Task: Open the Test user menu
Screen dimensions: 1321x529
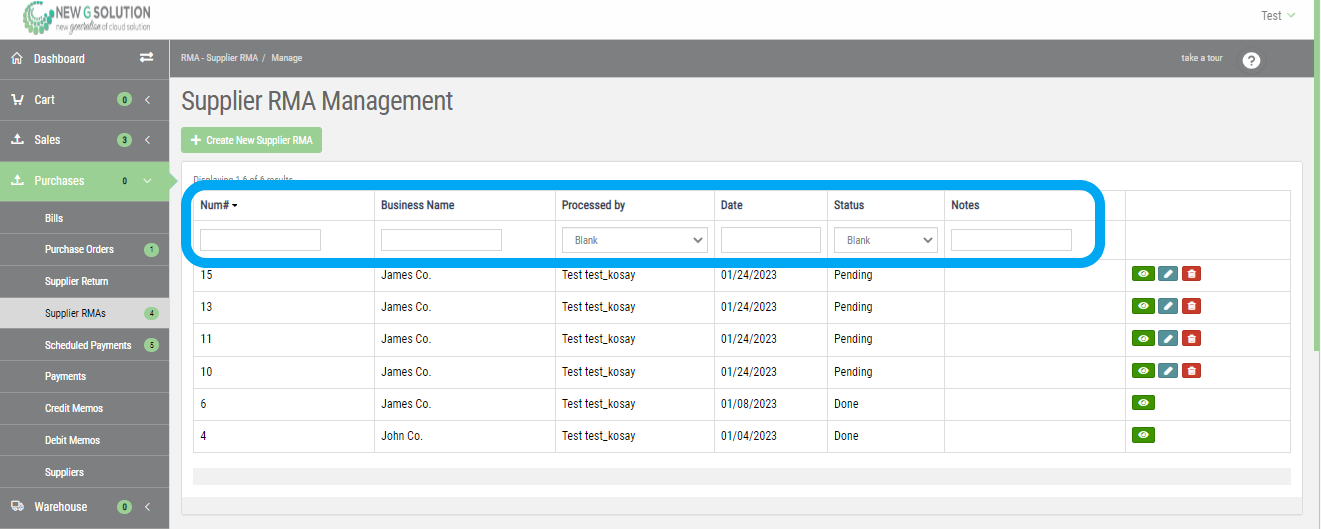Action: point(1277,16)
